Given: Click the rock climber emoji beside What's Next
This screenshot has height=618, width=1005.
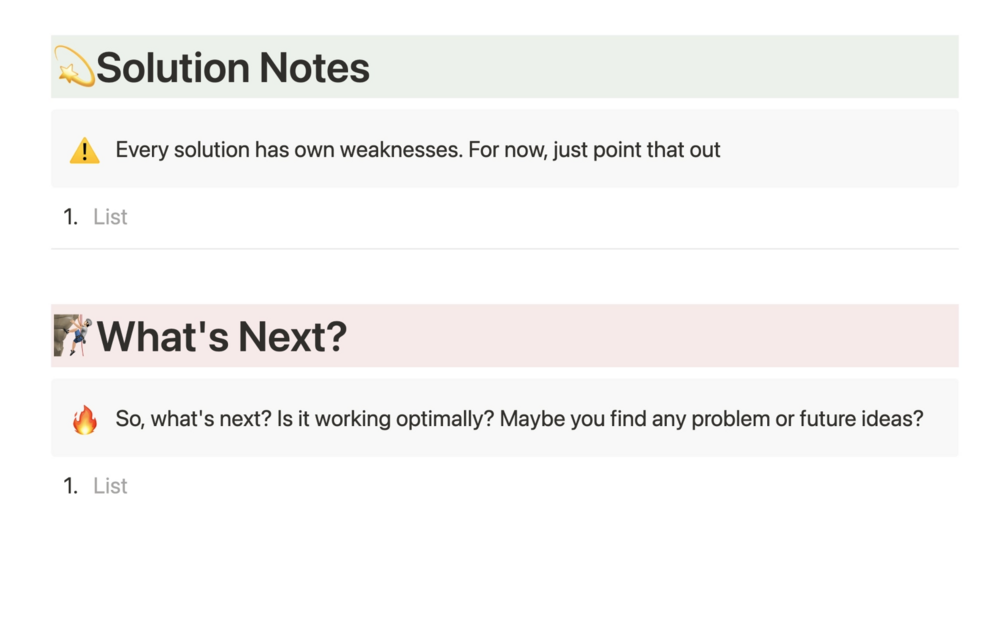Looking at the screenshot, I should tap(73, 335).
